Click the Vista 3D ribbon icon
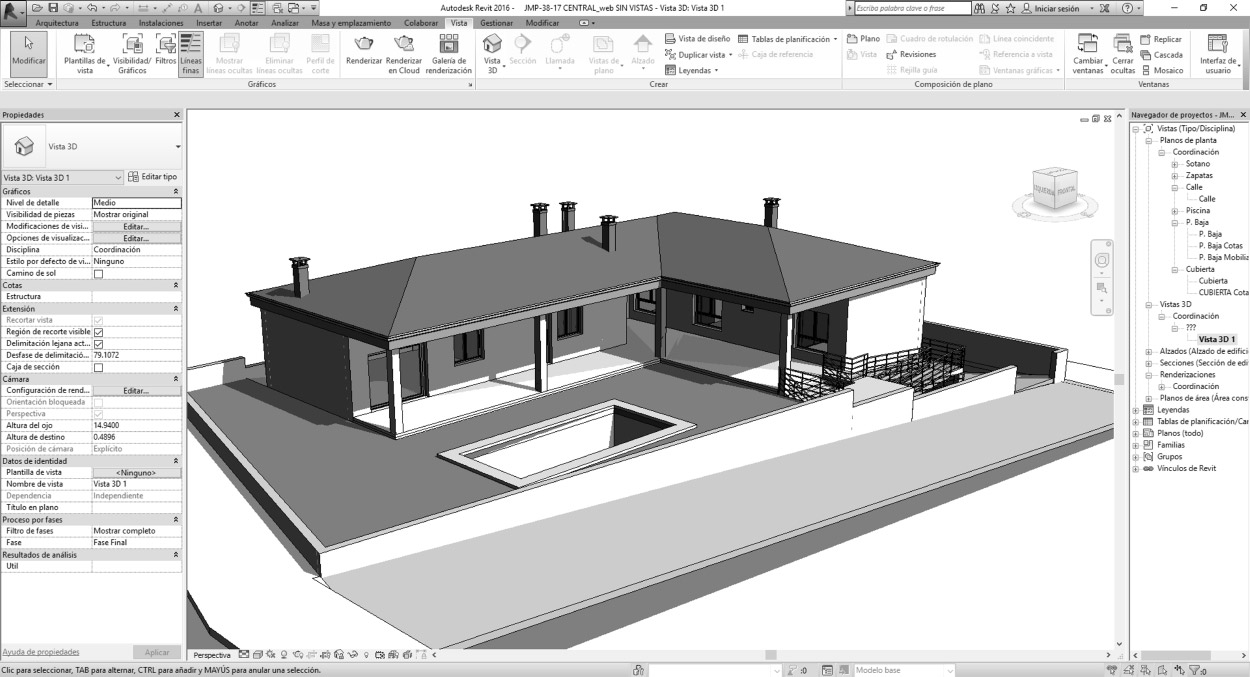 click(x=492, y=45)
